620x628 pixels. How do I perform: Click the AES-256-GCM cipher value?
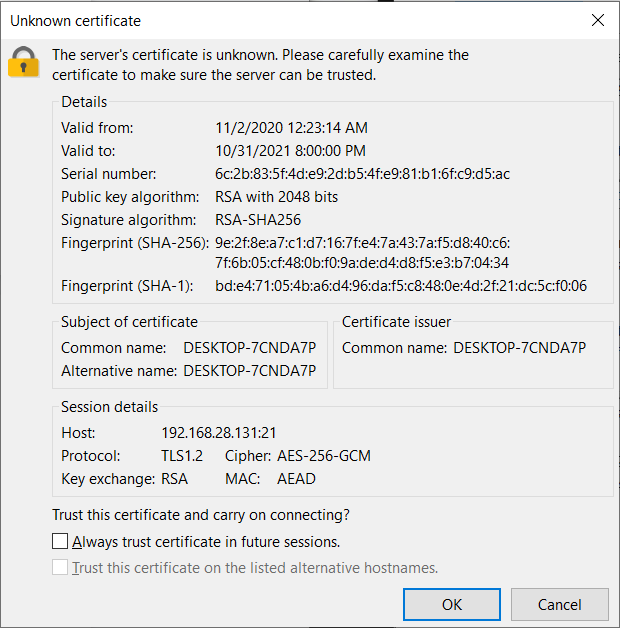click(324, 456)
